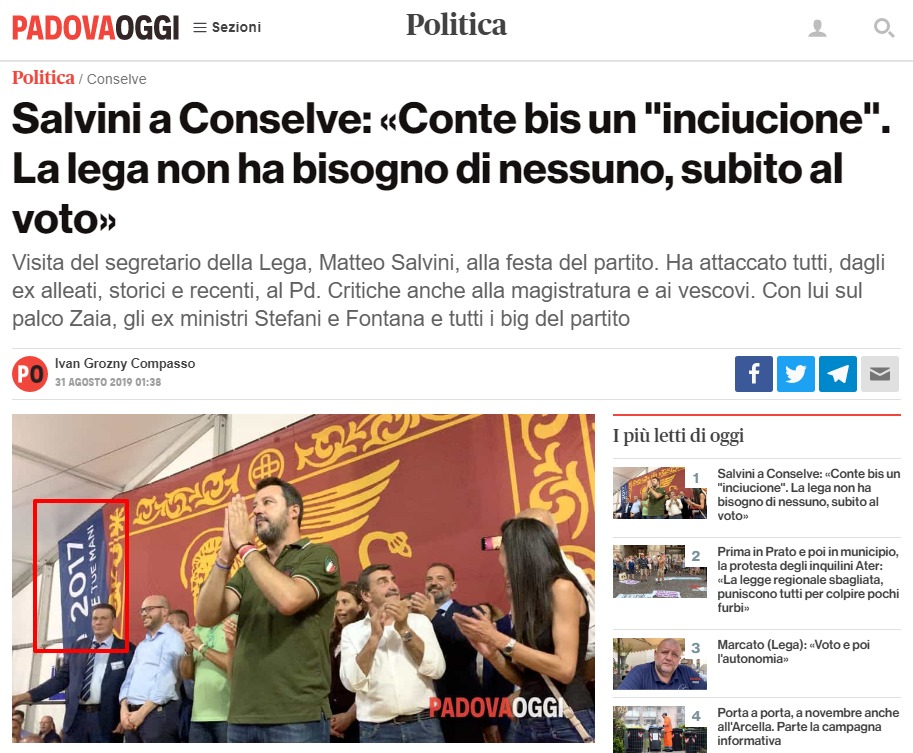The height and width of the screenshot is (753, 913).
Task: Share article on Facebook
Action: pyautogui.click(x=753, y=374)
